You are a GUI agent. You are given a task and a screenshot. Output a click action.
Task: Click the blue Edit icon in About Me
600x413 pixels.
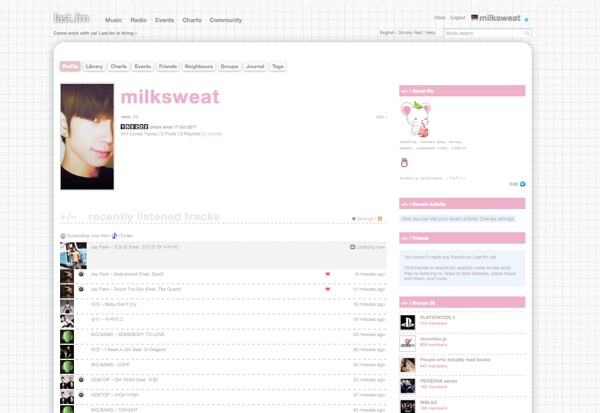click(x=523, y=184)
